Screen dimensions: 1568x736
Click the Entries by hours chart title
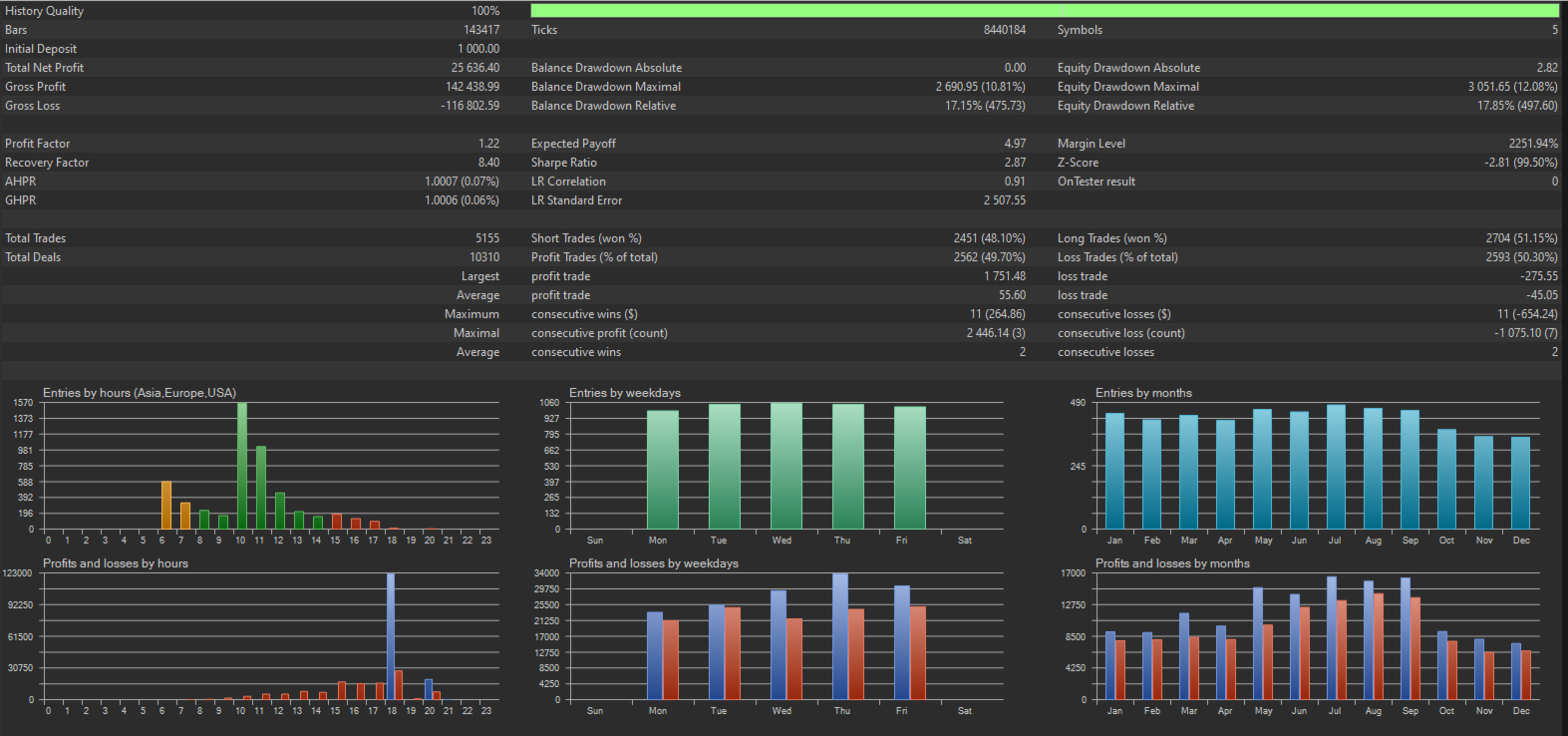click(140, 393)
